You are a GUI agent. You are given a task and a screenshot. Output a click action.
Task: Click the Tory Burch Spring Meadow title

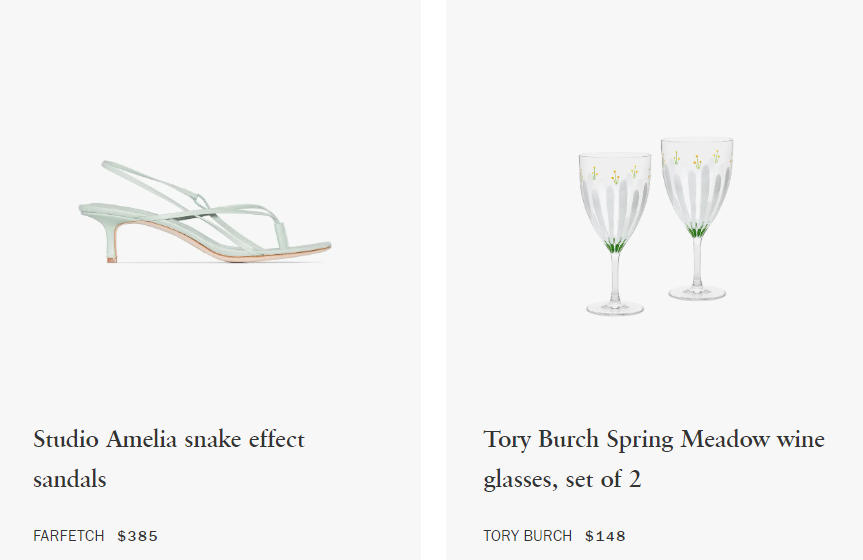(x=654, y=459)
